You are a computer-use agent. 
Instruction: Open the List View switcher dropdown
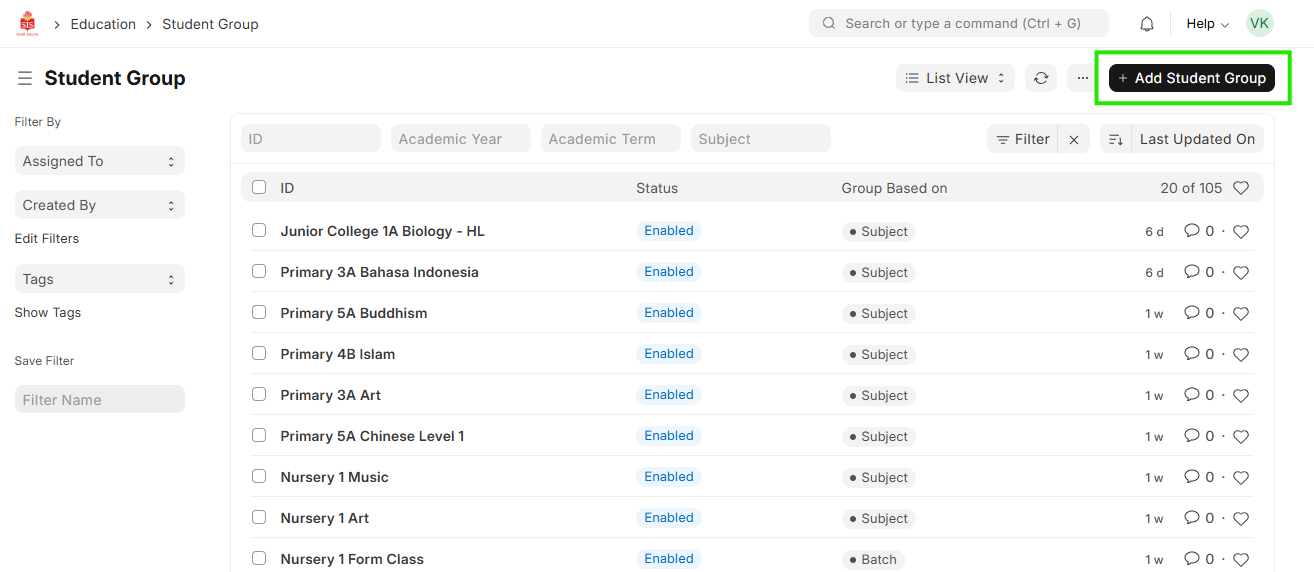(955, 78)
